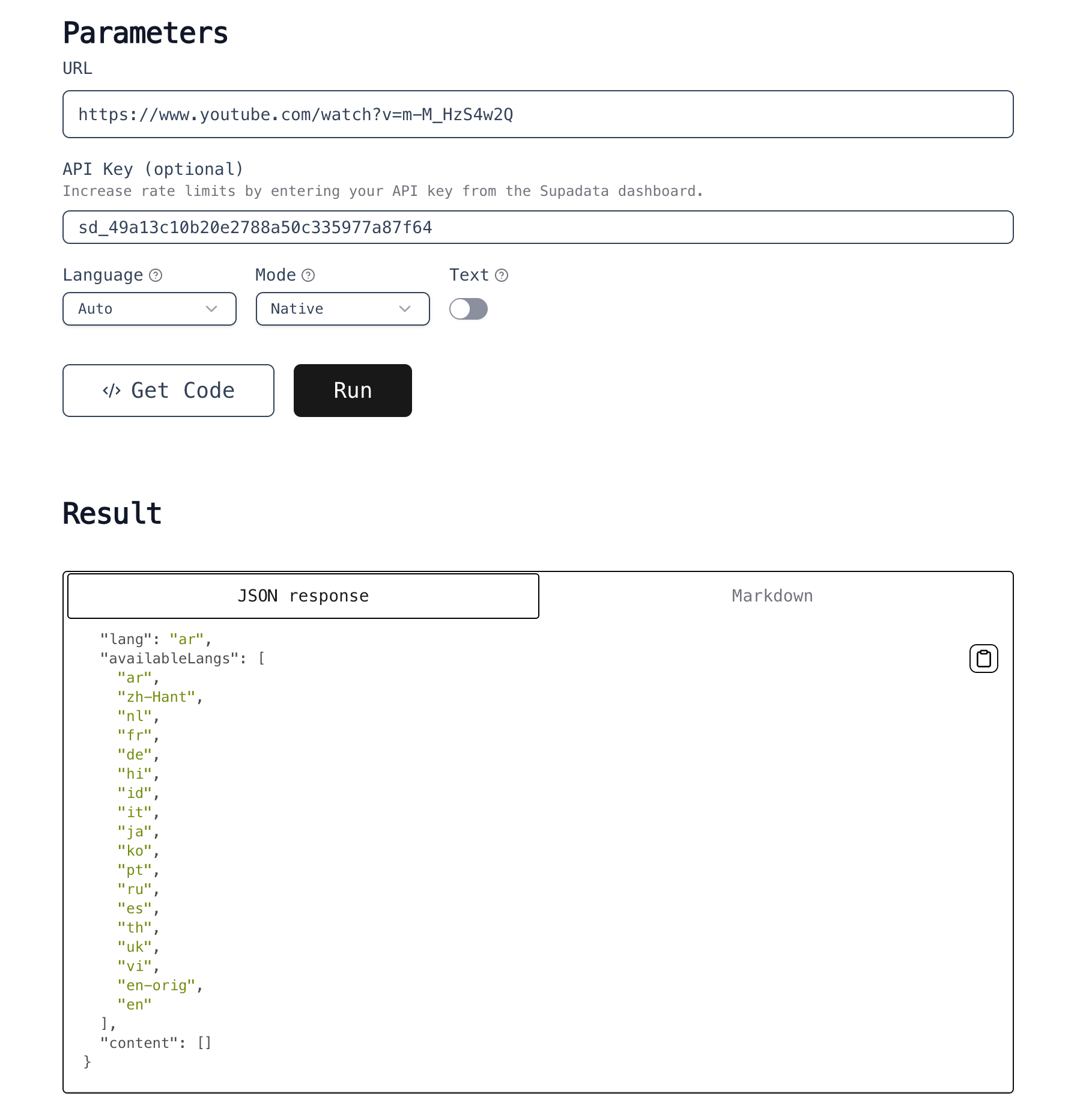Click the Mode help question-mark icon
This screenshot has width=1092, height=1108.
[308, 275]
